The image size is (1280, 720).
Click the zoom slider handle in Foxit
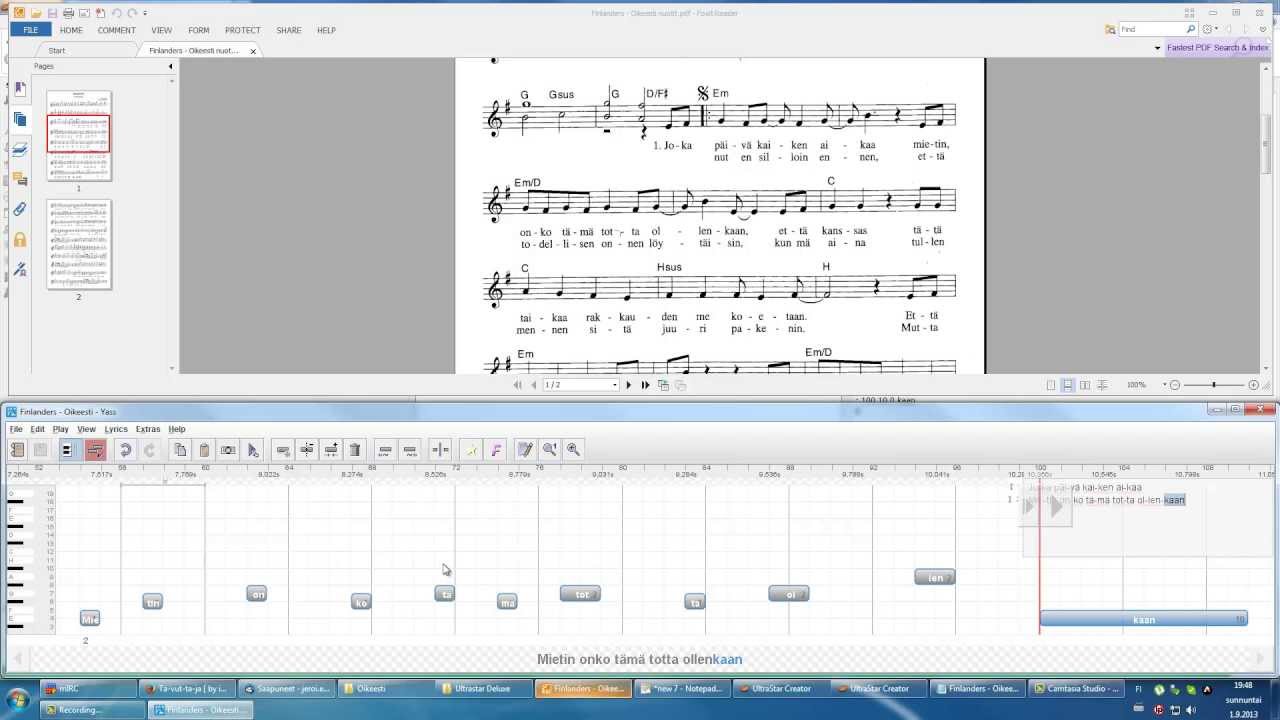1214,385
